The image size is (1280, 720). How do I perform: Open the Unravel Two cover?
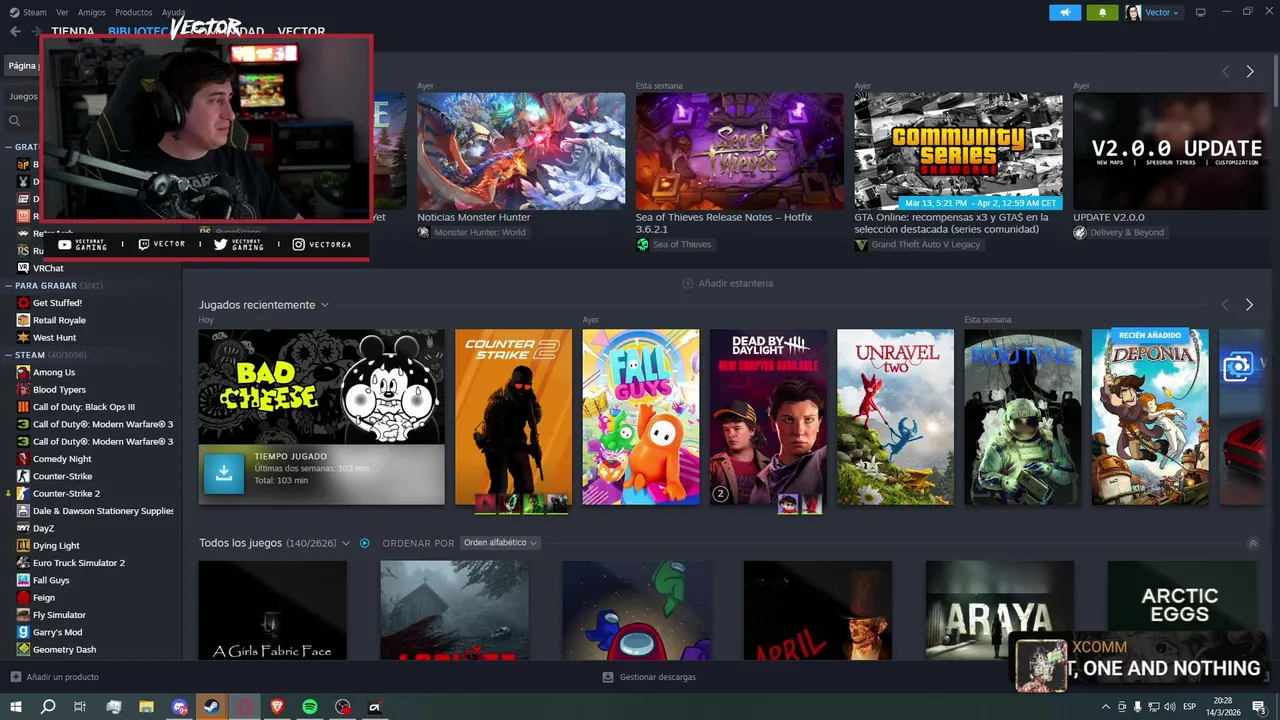click(x=895, y=417)
